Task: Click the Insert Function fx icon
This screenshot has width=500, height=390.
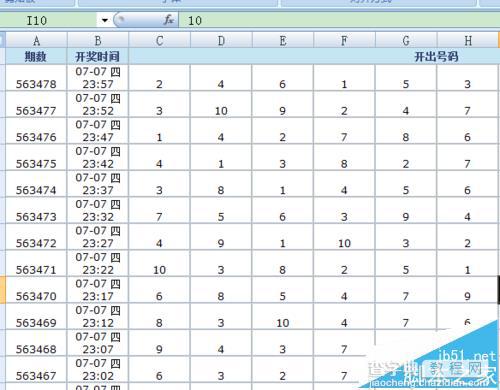Action: pyautogui.click(x=169, y=20)
